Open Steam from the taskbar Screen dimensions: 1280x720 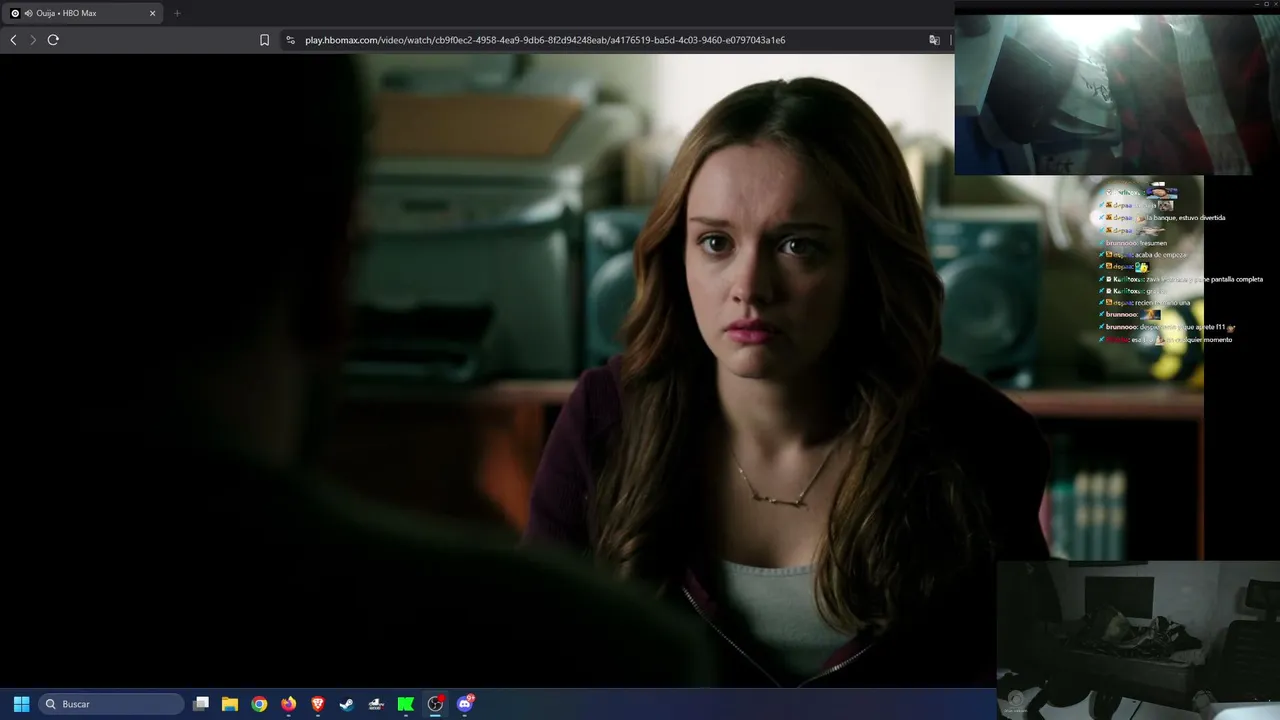point(347,704)
